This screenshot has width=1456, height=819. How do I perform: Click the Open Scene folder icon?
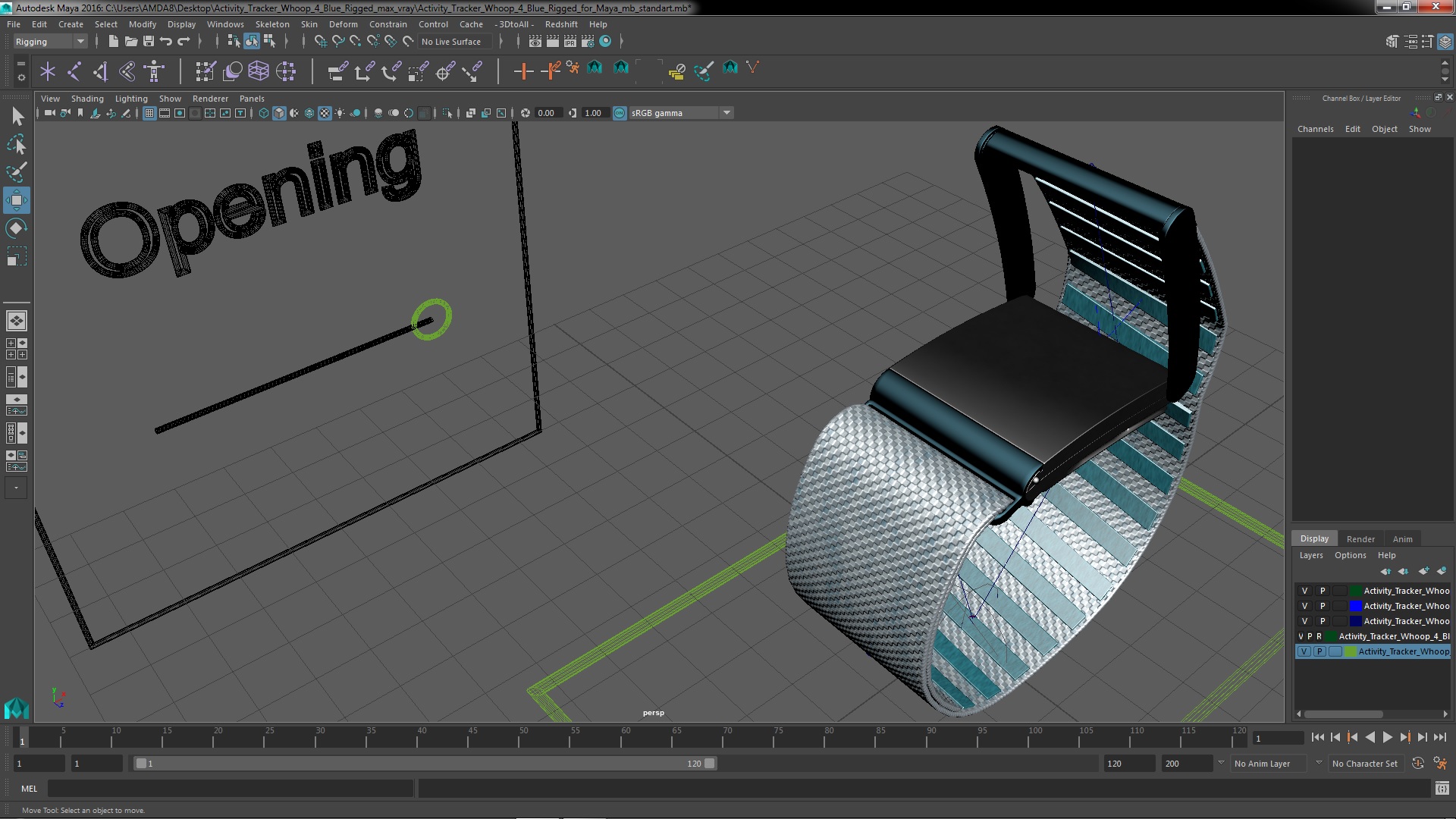[130, 42]
